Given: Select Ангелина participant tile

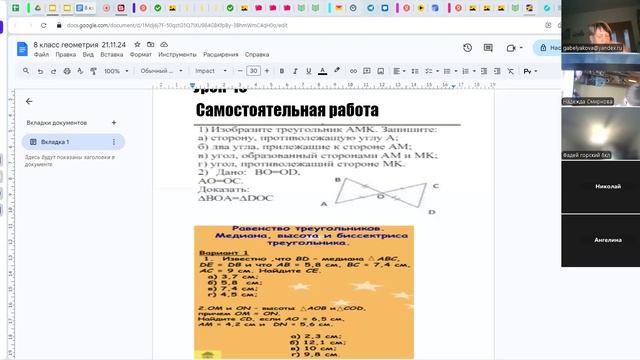Looking at the screenshot, I should [600, 240].
